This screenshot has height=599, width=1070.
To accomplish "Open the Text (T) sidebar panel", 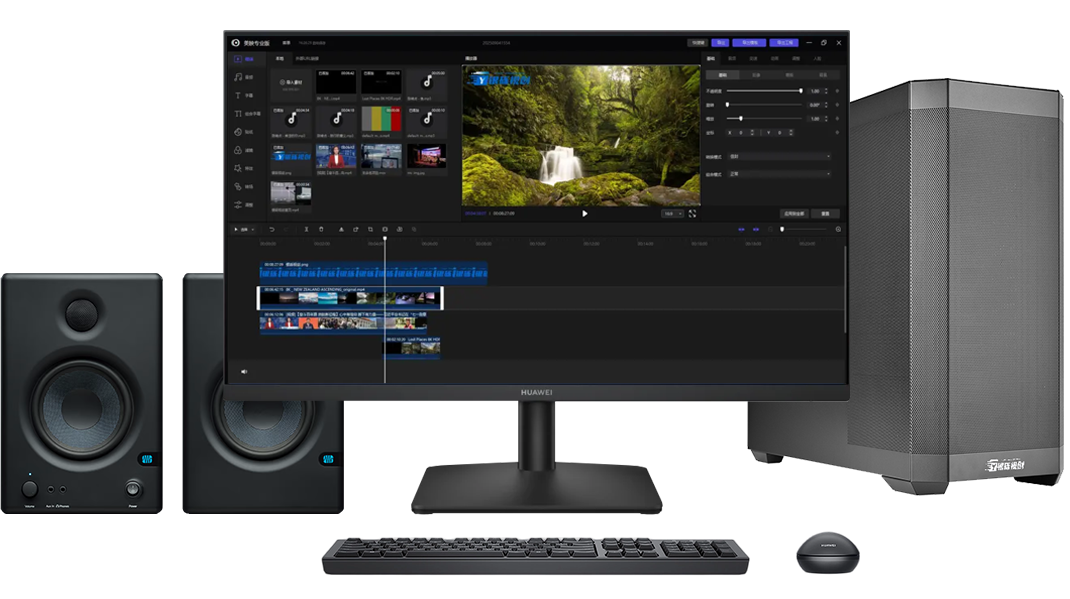I will click(x=238, y=95).
